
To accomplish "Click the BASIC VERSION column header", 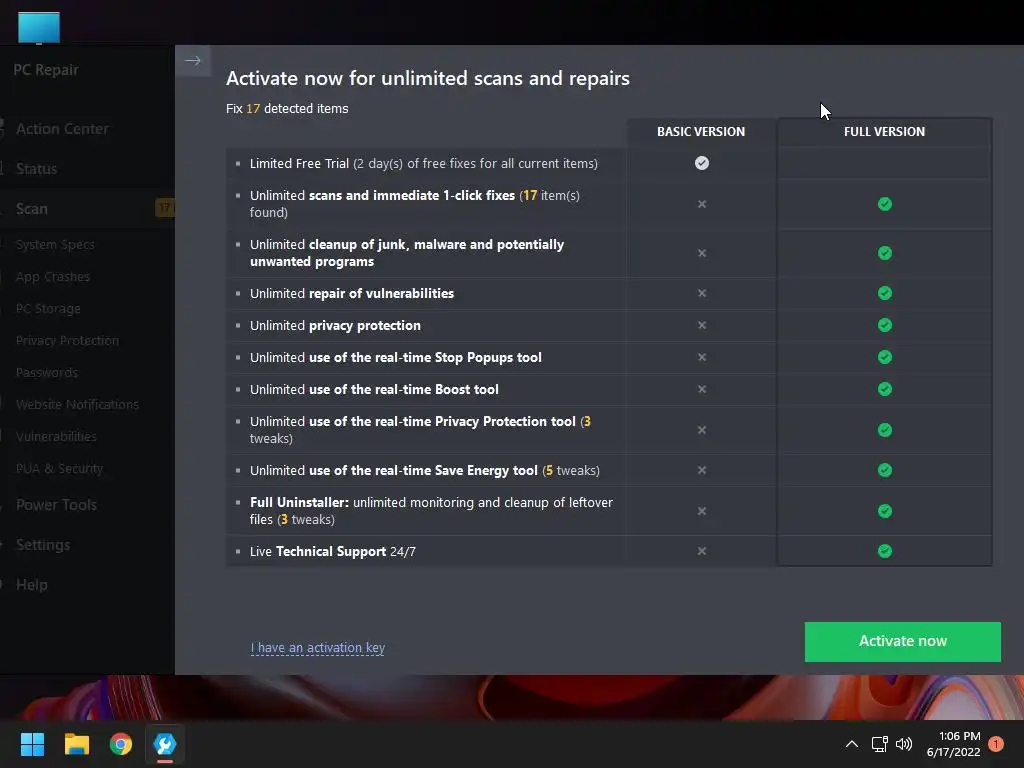I will click(701, 131).
